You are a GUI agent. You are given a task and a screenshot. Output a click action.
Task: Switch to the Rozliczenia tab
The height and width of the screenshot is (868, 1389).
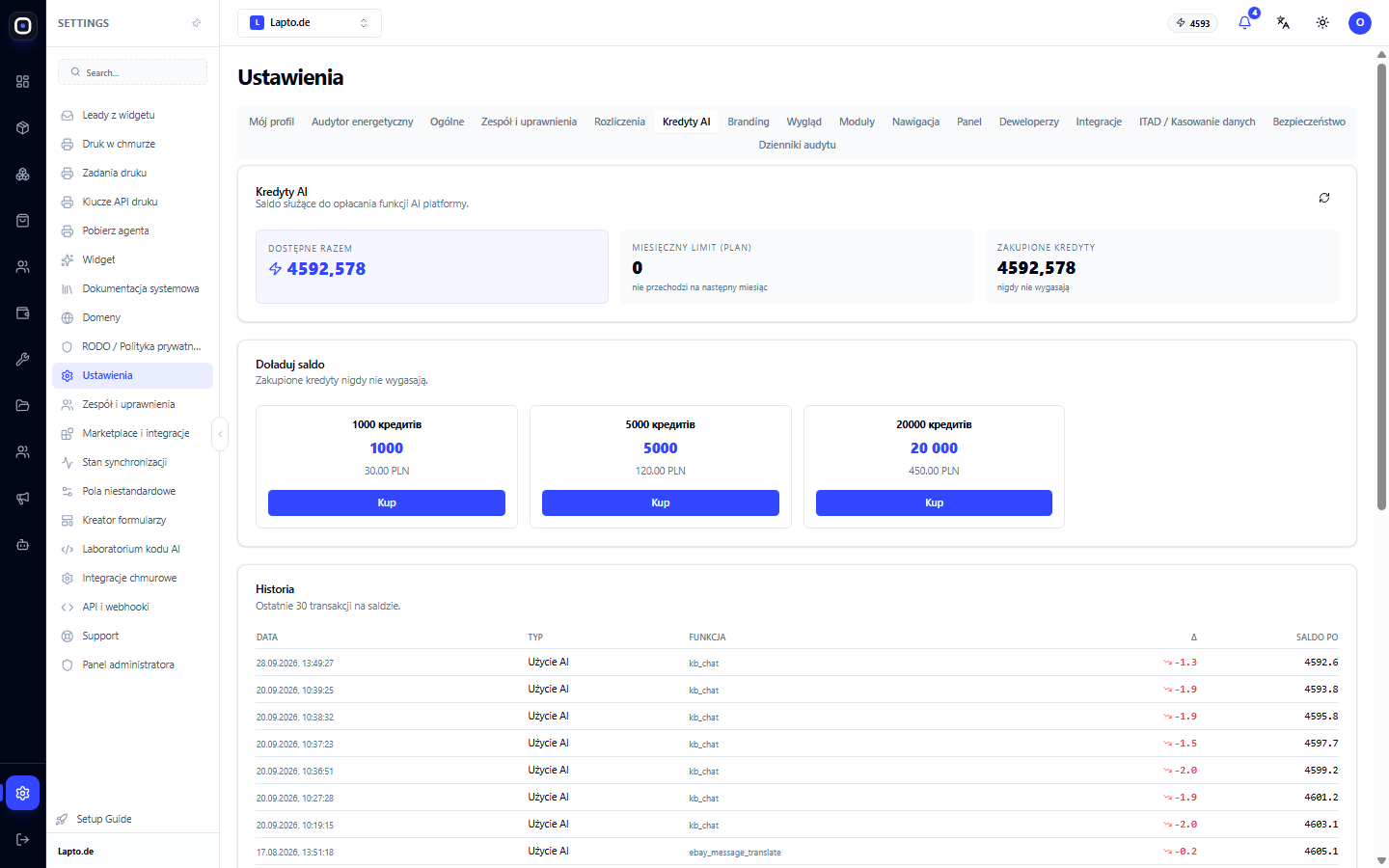(619, 122)
